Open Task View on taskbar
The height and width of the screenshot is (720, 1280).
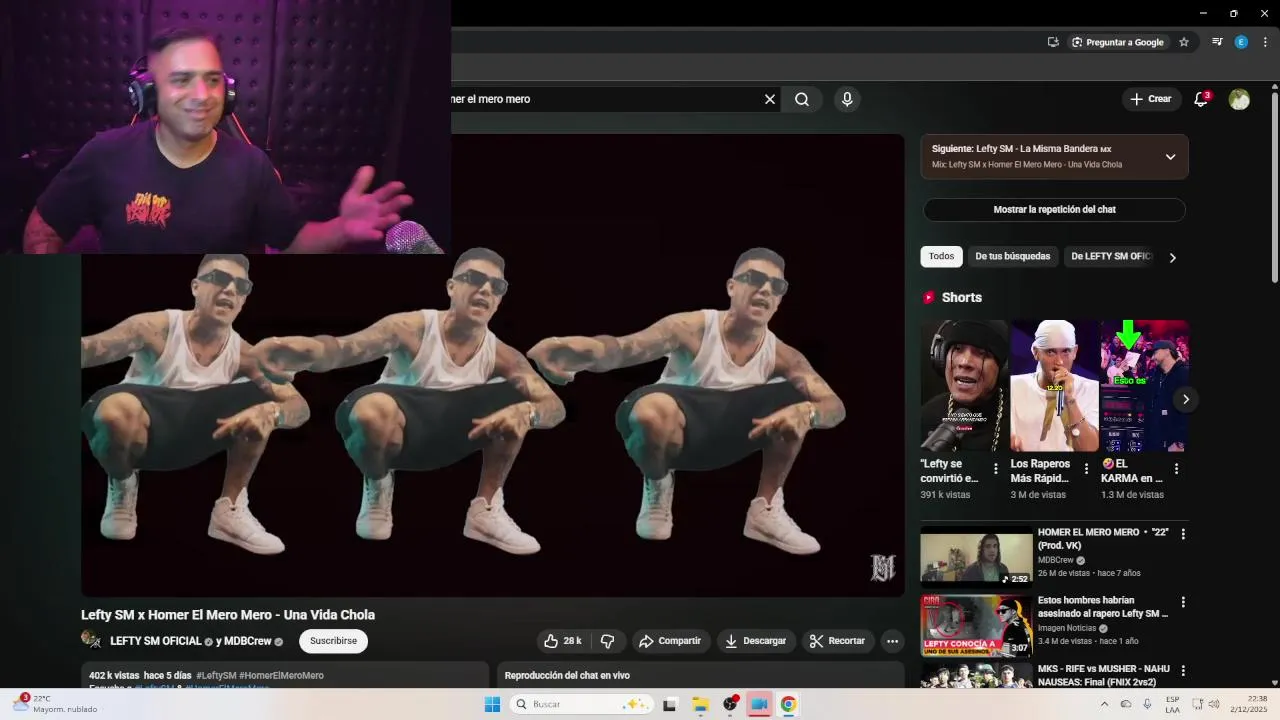(x=670, y=704)
